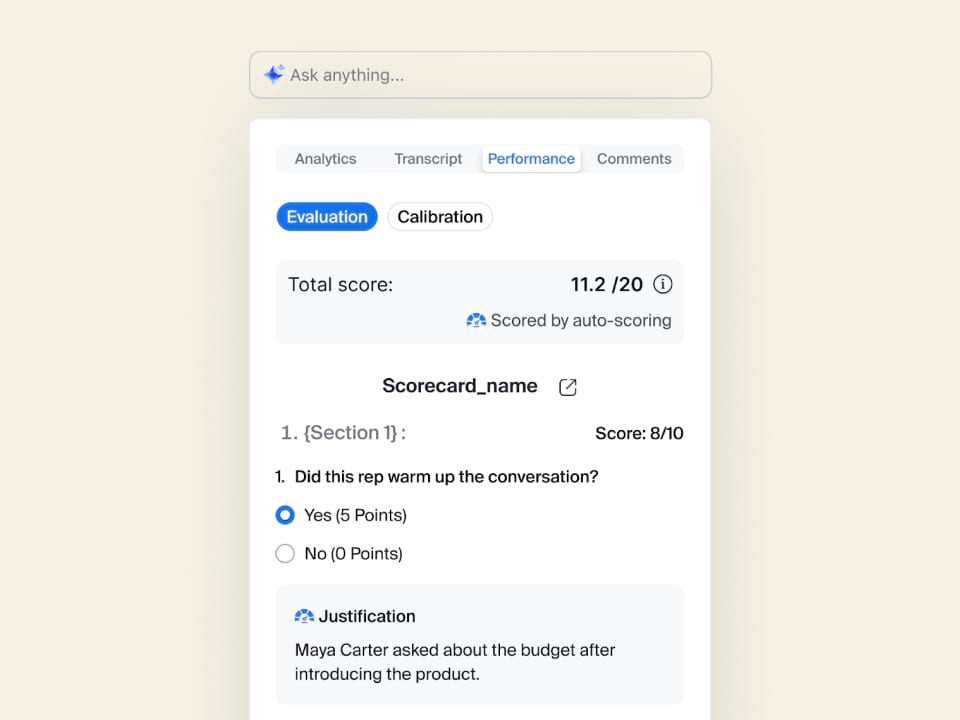
Task: Go to the Comments tab
Action: click(634, 159)
